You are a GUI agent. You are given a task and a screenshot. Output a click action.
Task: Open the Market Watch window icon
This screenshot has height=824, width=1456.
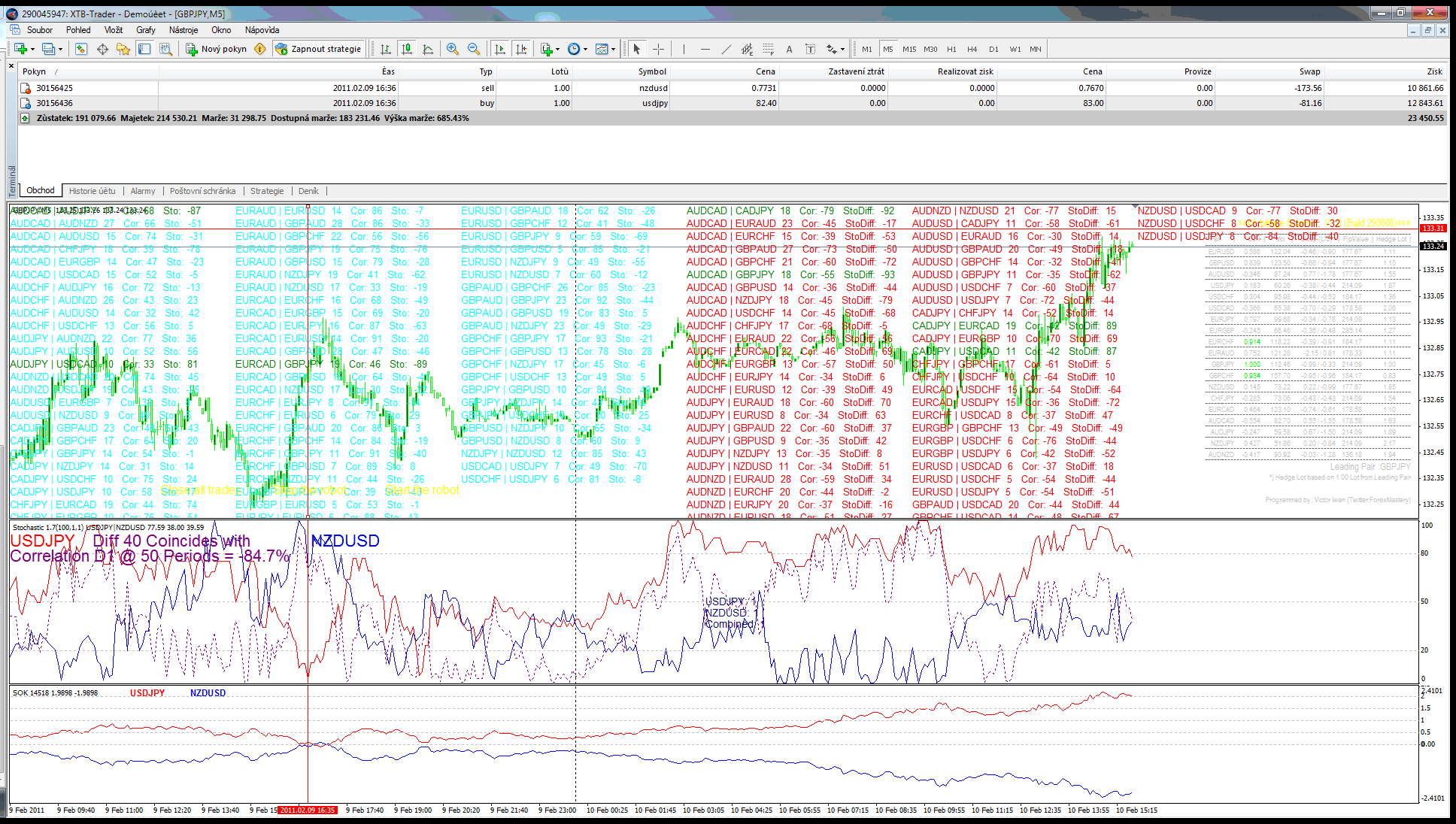(81, 49)
